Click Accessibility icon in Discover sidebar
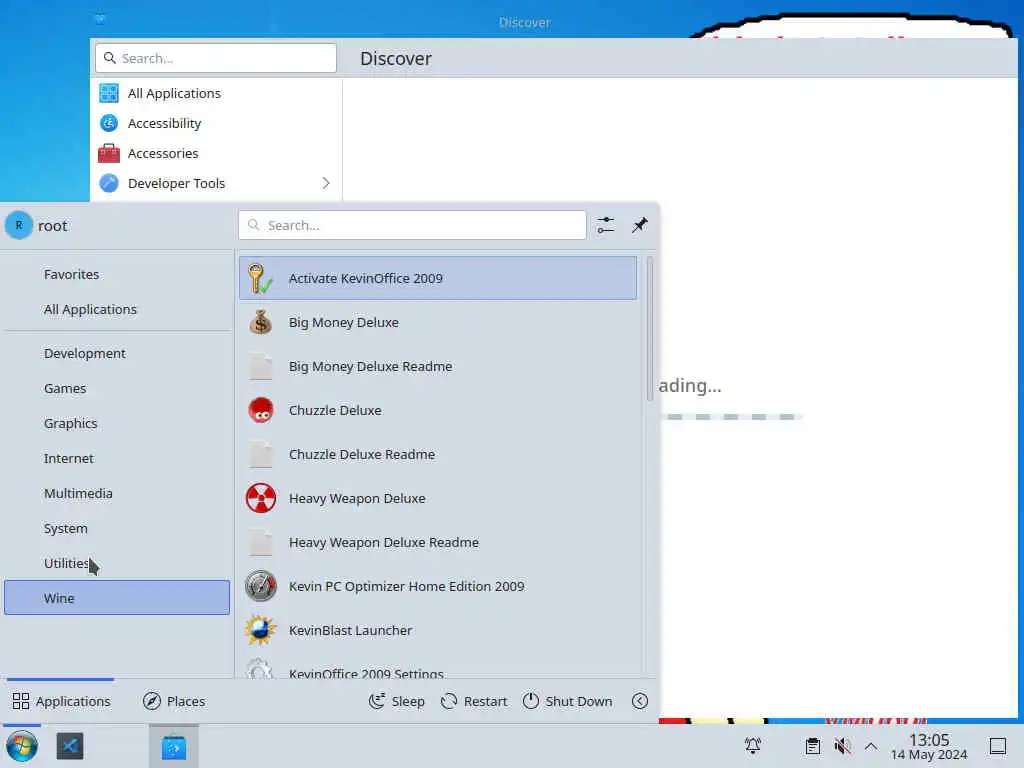 [109, 123]
